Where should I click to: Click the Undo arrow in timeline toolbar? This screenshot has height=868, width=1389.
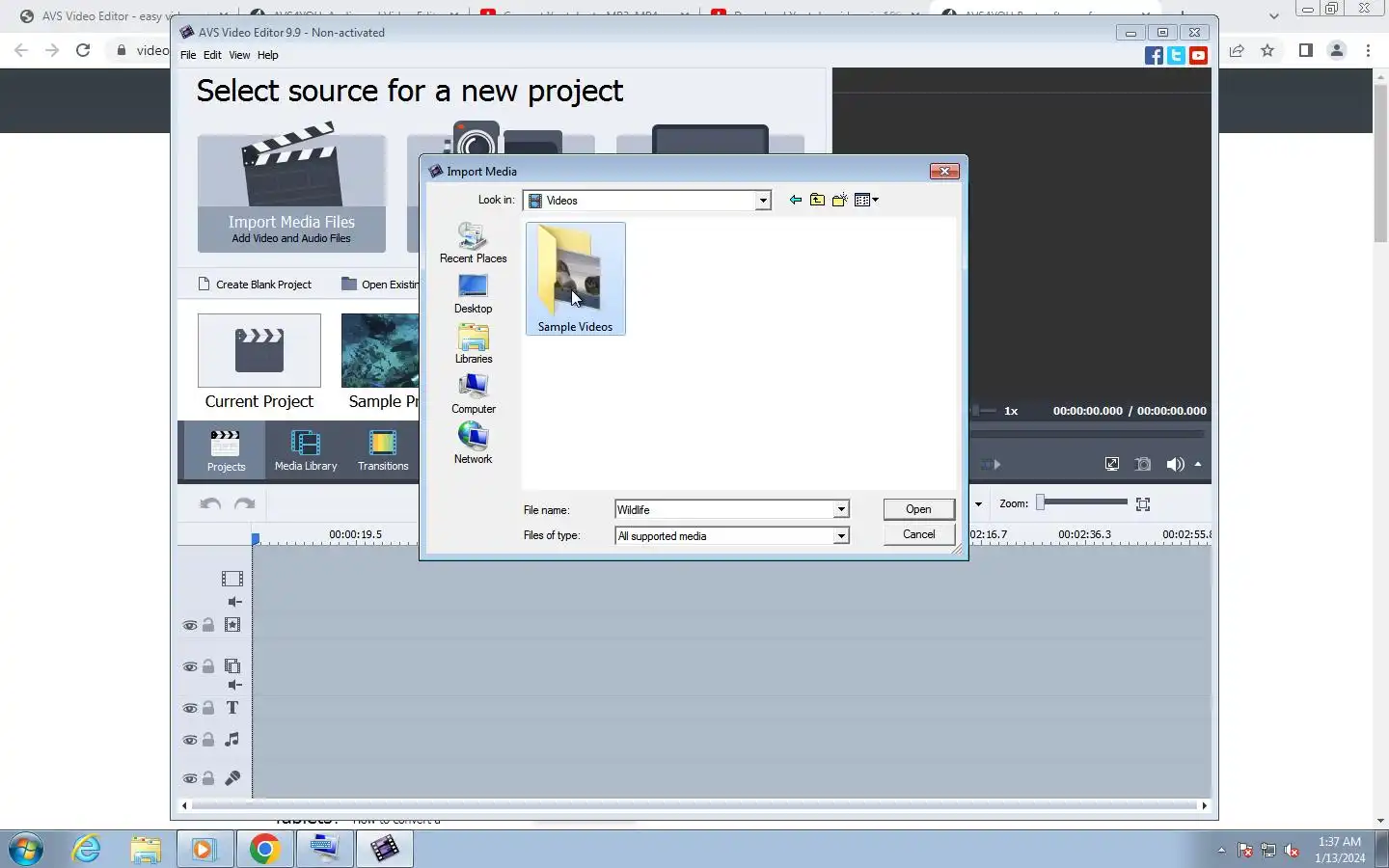coord(210,503)
